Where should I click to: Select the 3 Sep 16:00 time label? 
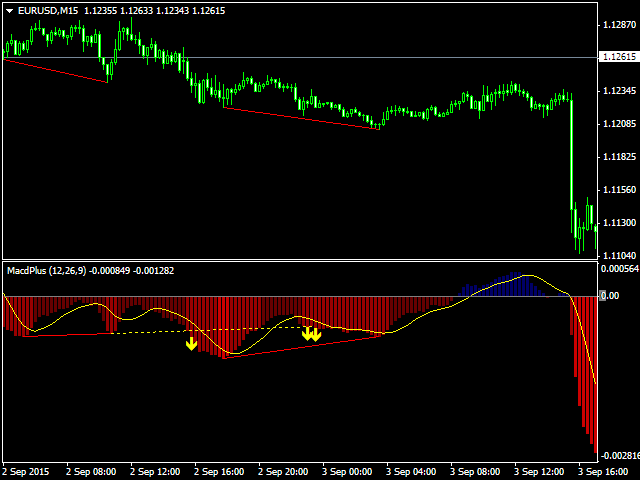tap(603, 472)
